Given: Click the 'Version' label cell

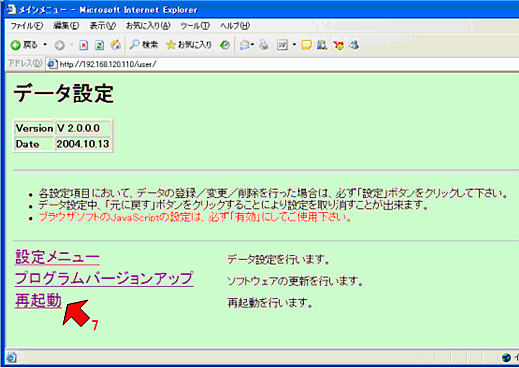Looking at the screenshot, I should click(34, 128).
